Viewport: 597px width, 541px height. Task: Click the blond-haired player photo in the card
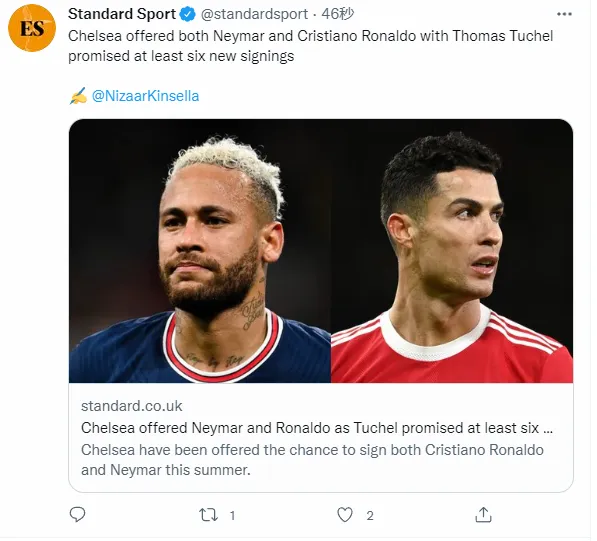200,251
